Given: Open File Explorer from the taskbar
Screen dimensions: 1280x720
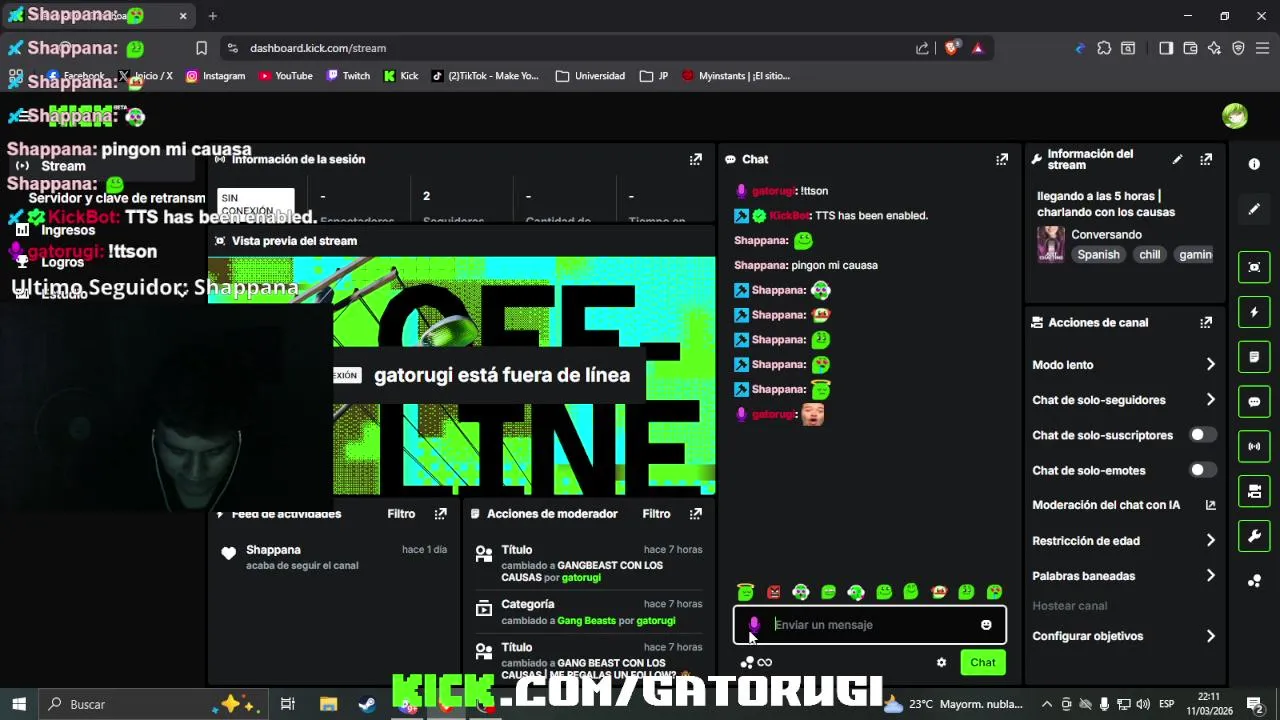Looking at the screenshot, I should coord(328,704).
